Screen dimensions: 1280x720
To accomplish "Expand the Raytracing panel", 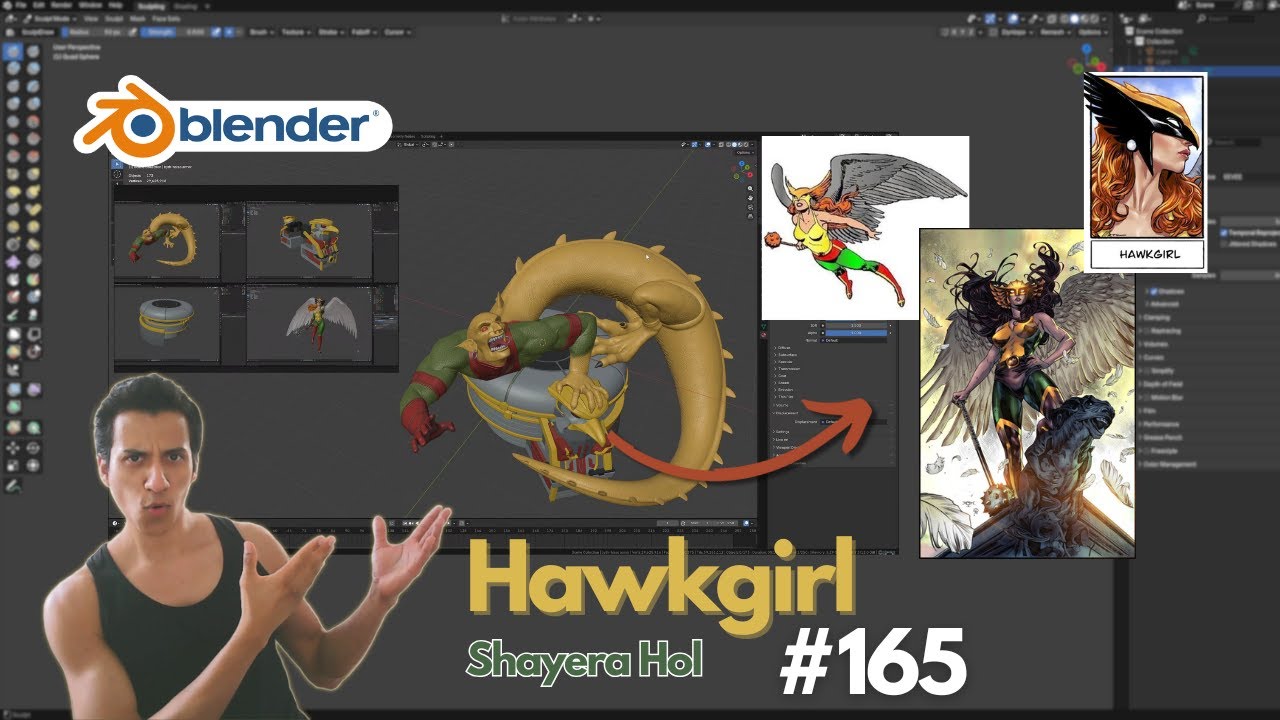I will pyautogui.click(x=1166, y=331).
